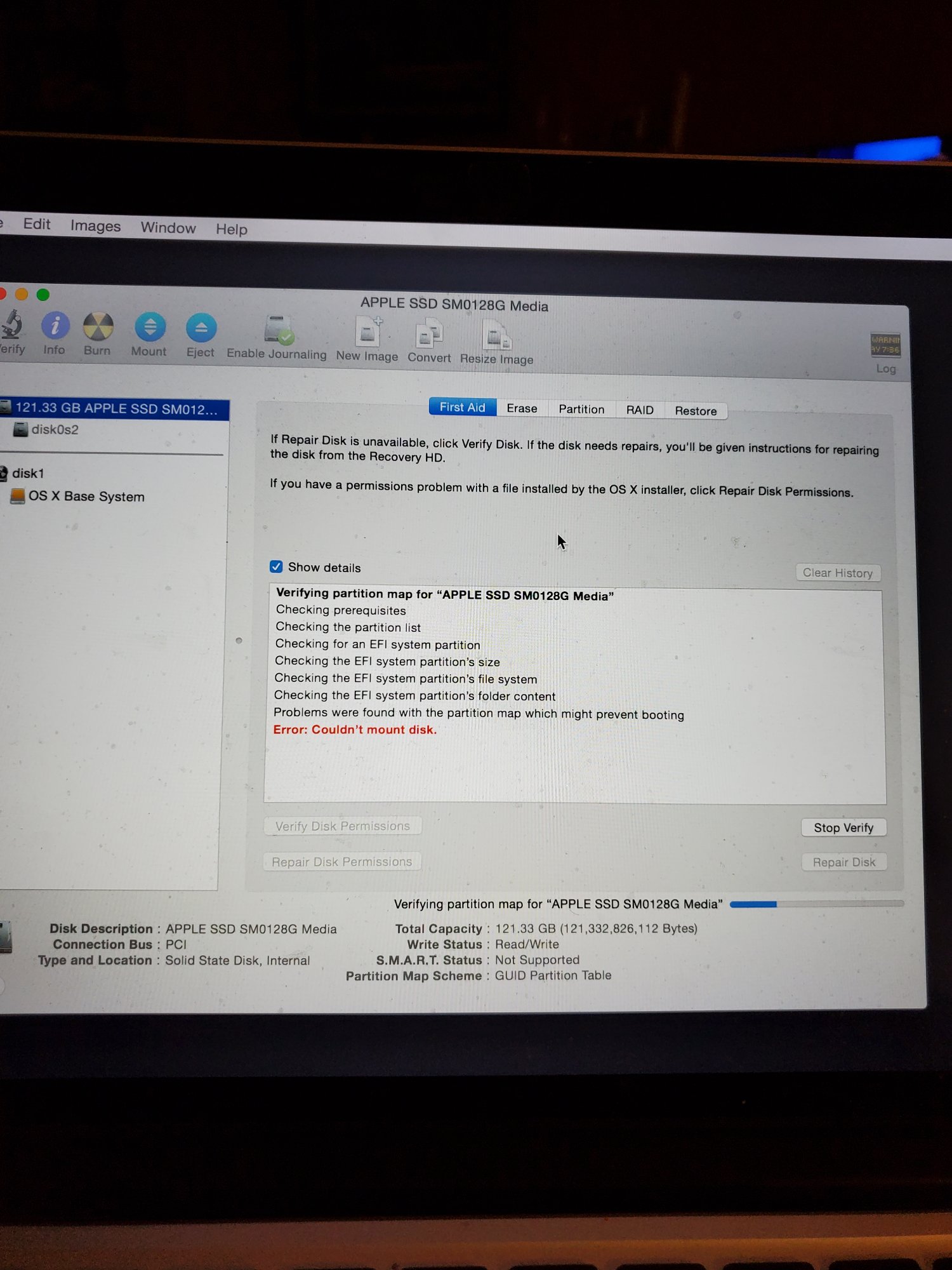The image size is (952, 1270).
Task: Click the Resize Image toolbar icon
Action: pyautogui.click(x=497, y=335)
